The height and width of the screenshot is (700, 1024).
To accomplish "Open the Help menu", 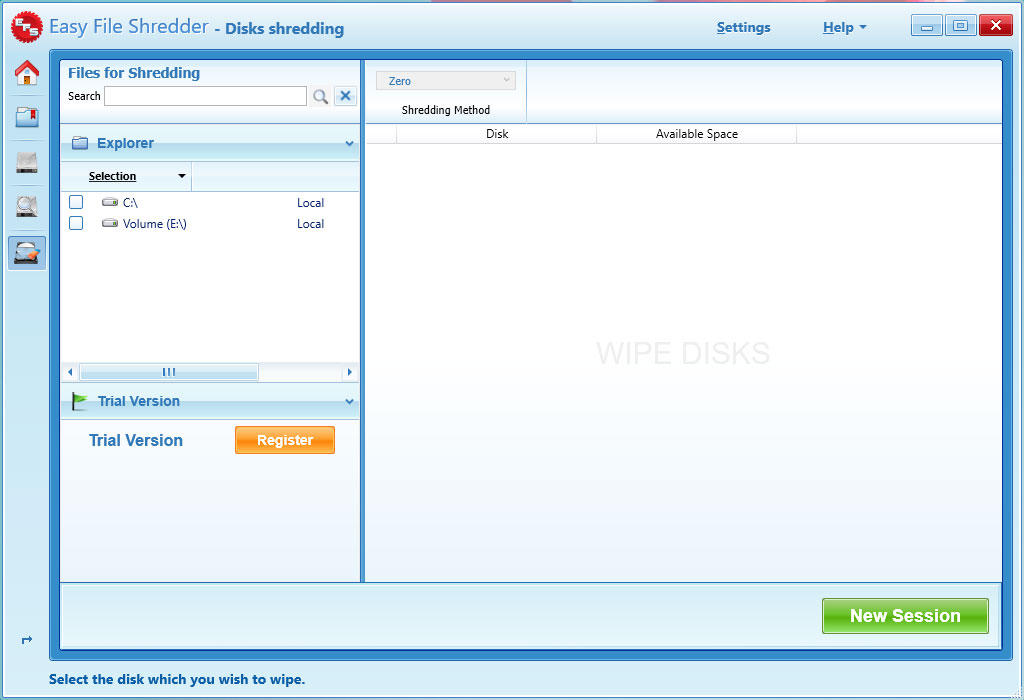I will coord(844,28).
